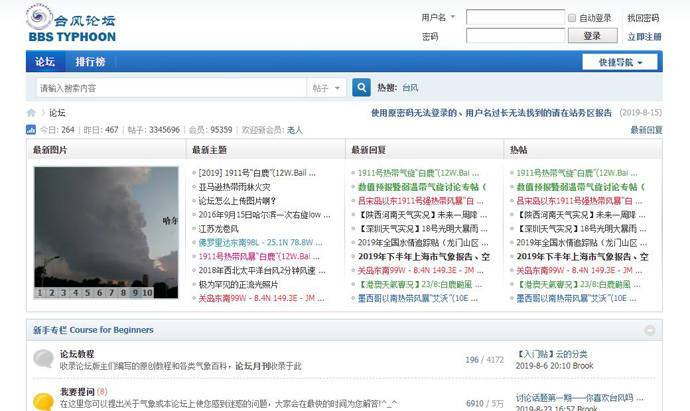
Task: Click the yellow bubble icon for 我要提问
Action: 44,400
